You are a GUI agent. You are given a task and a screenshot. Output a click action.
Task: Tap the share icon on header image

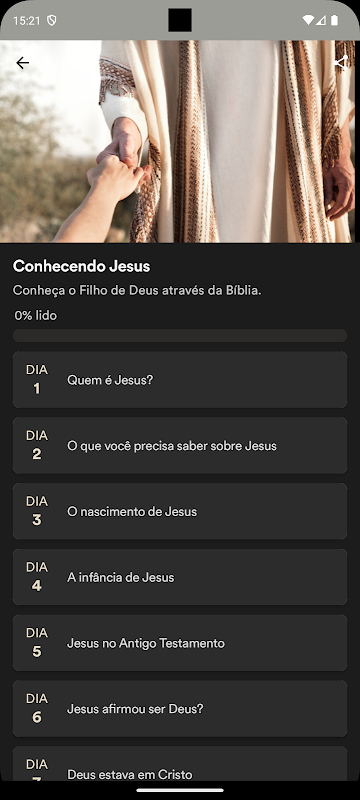coord(341,63)
